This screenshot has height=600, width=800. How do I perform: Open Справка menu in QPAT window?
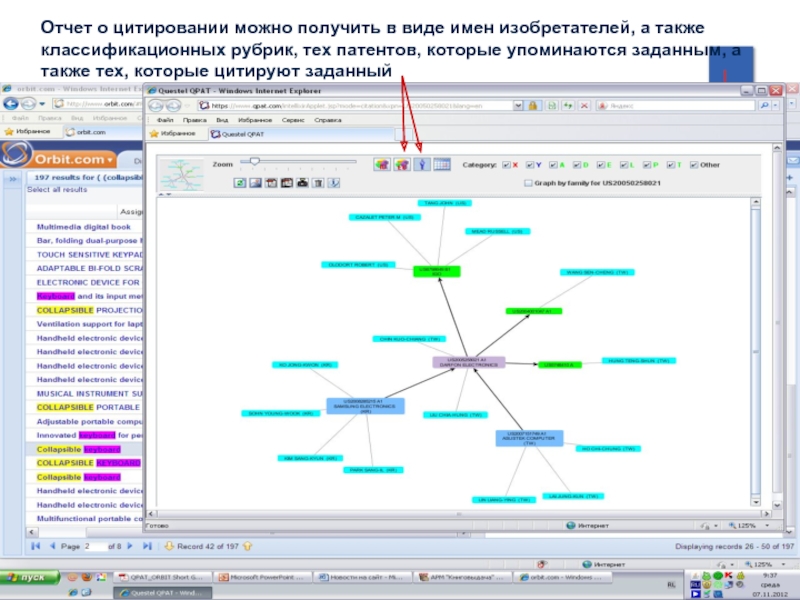point(328,120)
